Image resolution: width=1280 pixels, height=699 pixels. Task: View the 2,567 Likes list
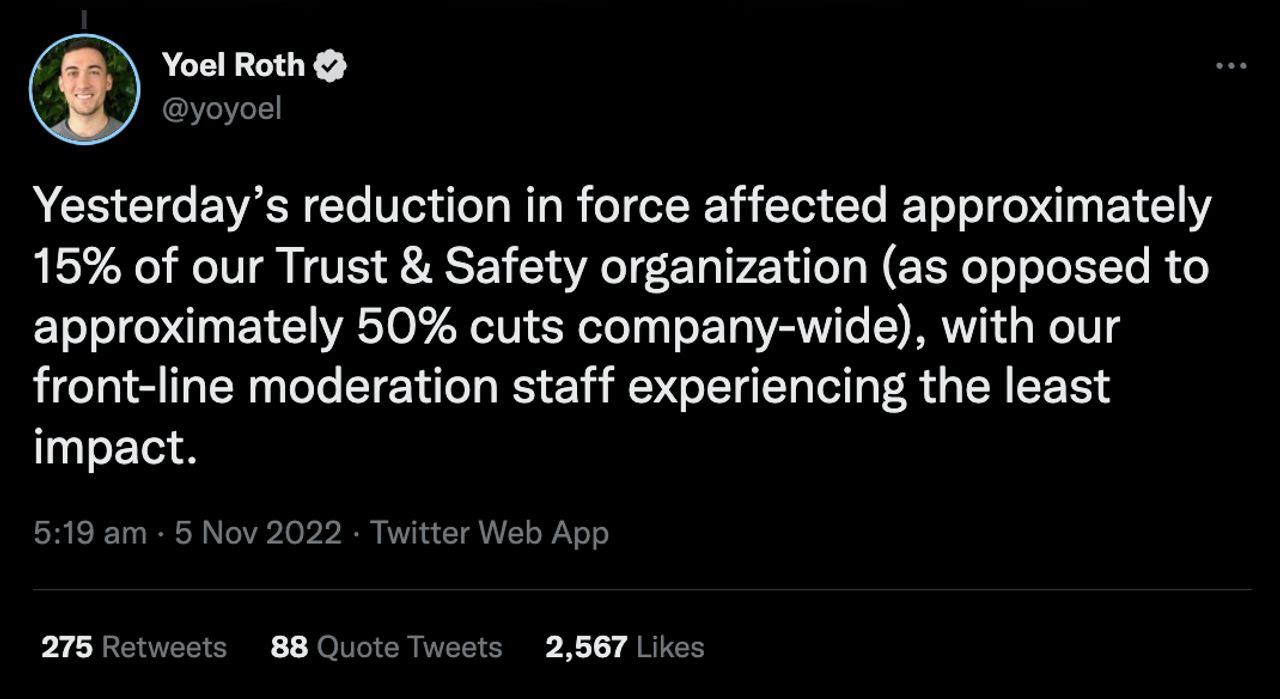click(624, 647)
